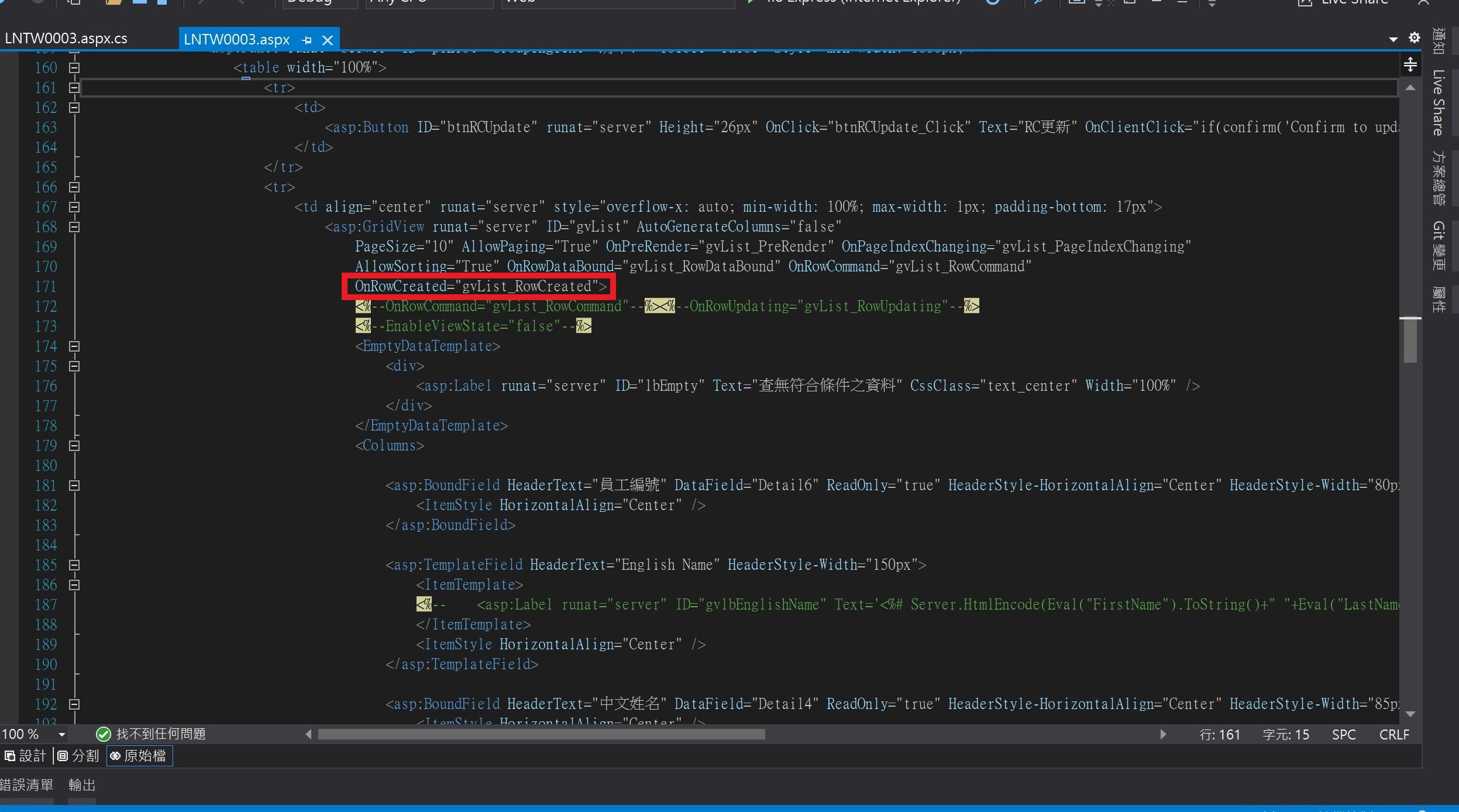Switch to 分割 split view

[78, 756]
